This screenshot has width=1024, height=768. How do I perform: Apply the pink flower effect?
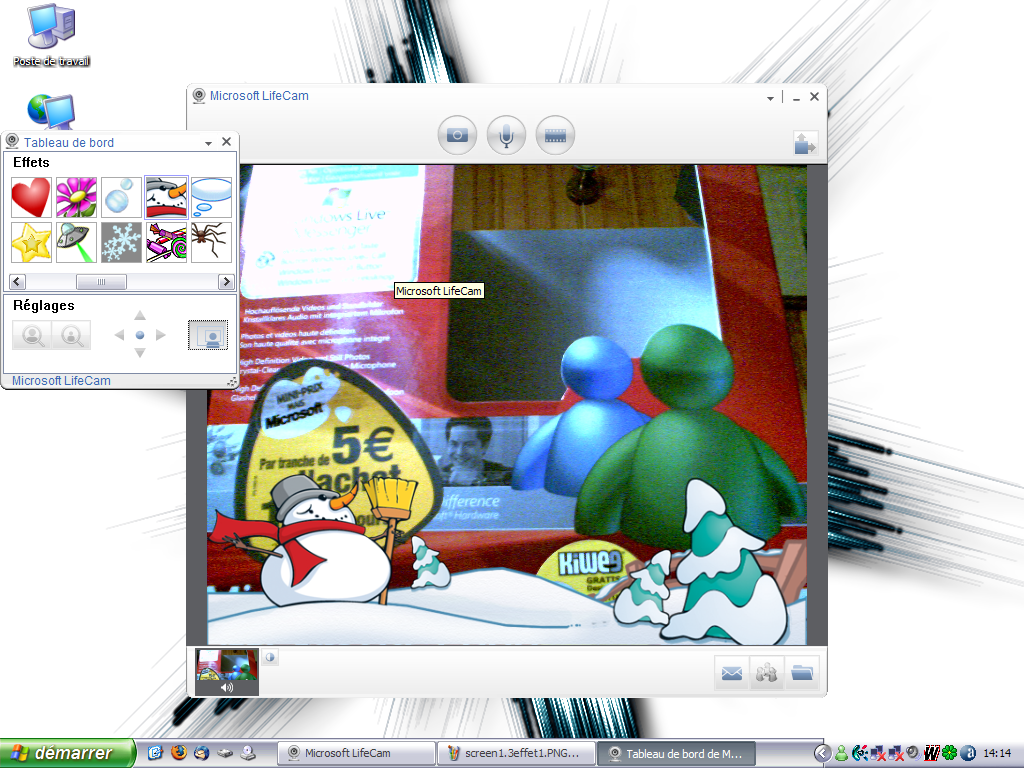(x=76, y=197)
